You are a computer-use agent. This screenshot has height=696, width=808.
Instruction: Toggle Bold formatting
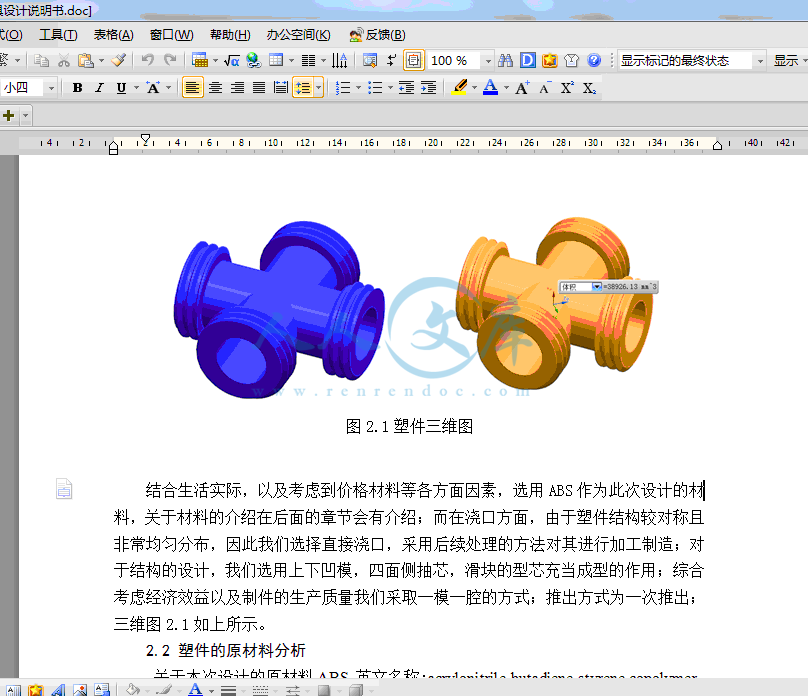point(77,88)
